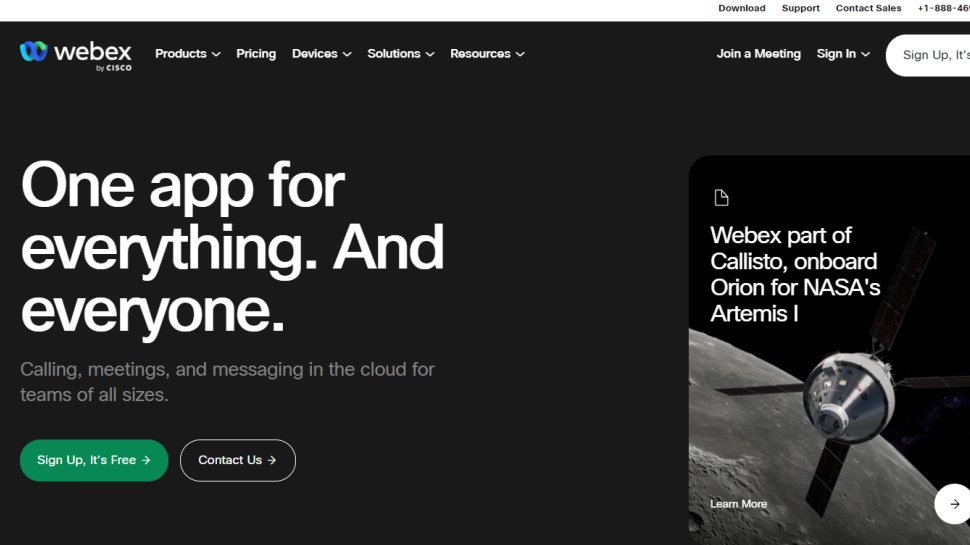Click the white Sign Up button in header

[x=928, y=55]
